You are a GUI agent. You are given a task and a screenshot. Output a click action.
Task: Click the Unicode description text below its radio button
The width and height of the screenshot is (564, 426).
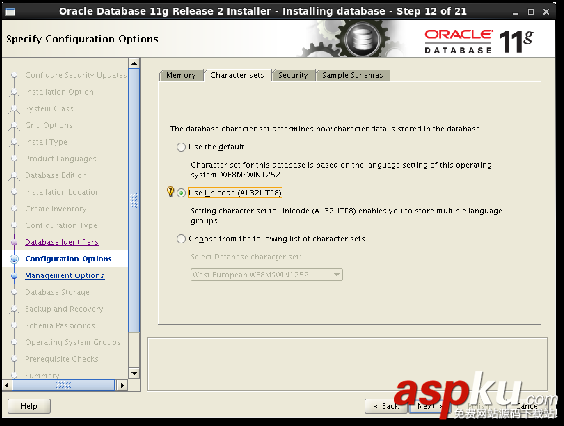tap(346, 216)
